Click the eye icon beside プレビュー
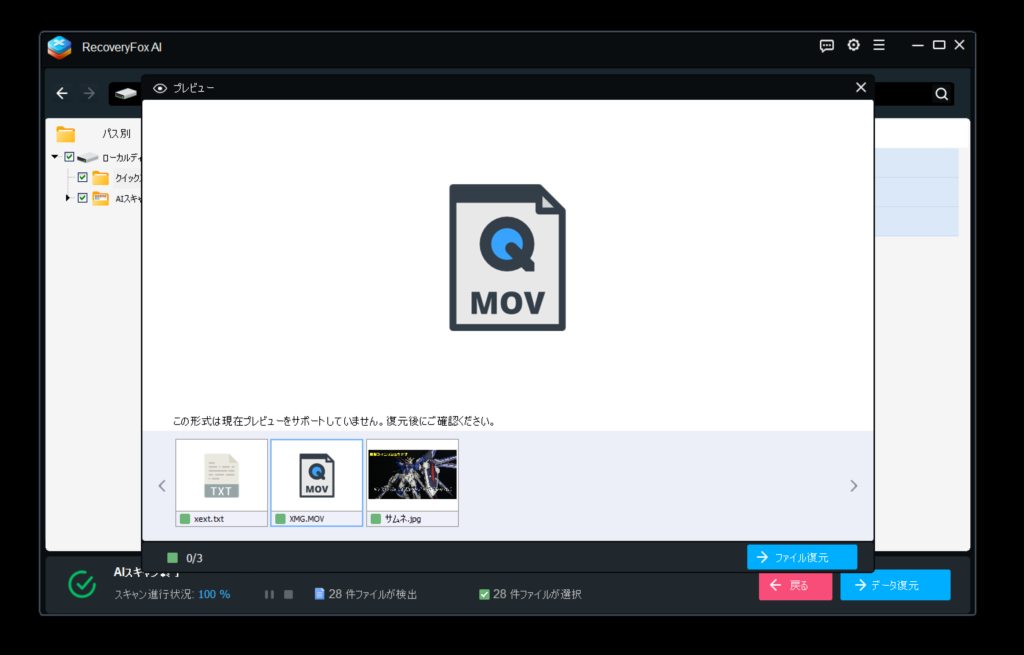 [x=160, y=88]
